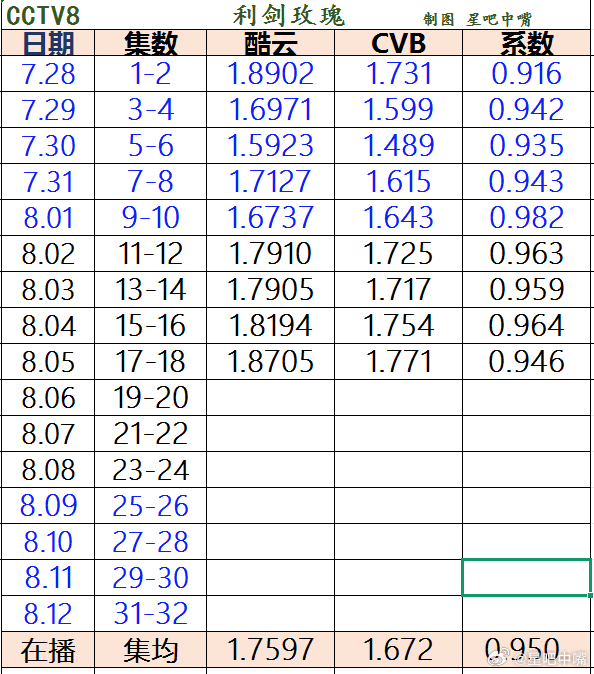Click episode cell 17-18
Image resolution: width=594 pixels, height=674 pixels.
pos(150,361)
